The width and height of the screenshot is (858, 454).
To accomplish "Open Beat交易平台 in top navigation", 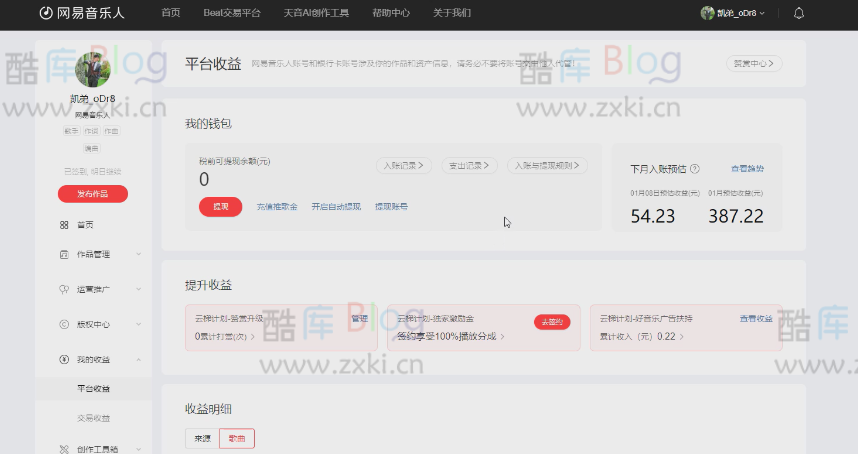I will [x=232, y=13].
